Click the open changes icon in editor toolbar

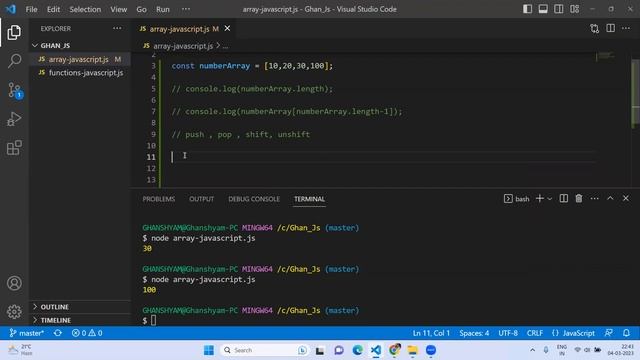[x=595, y=29]
